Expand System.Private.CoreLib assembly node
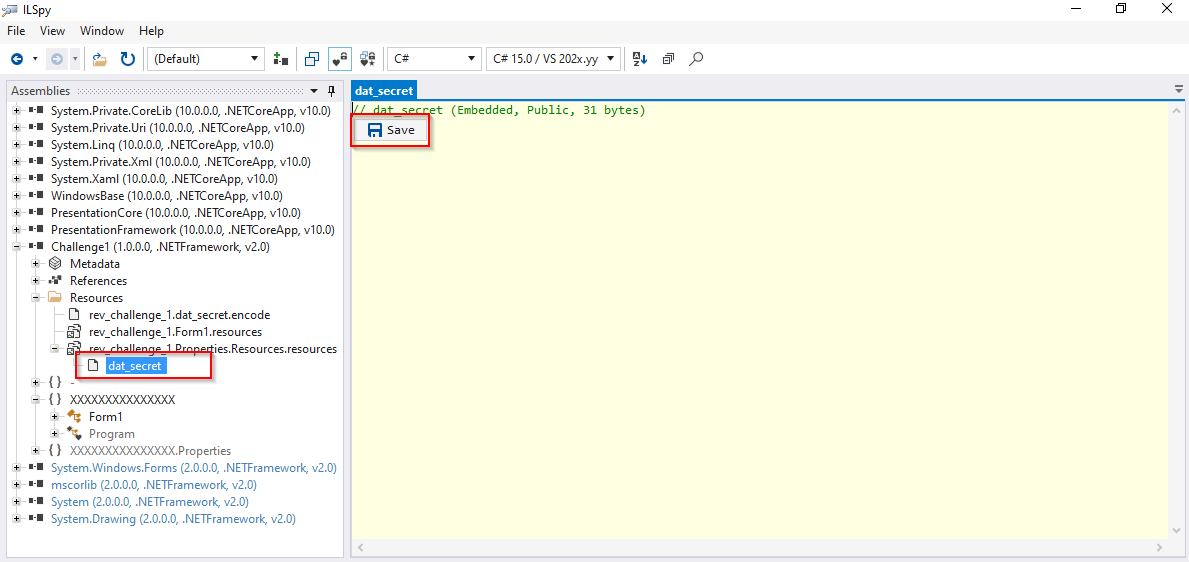The image size is (1189, 562). click(17, 111)
